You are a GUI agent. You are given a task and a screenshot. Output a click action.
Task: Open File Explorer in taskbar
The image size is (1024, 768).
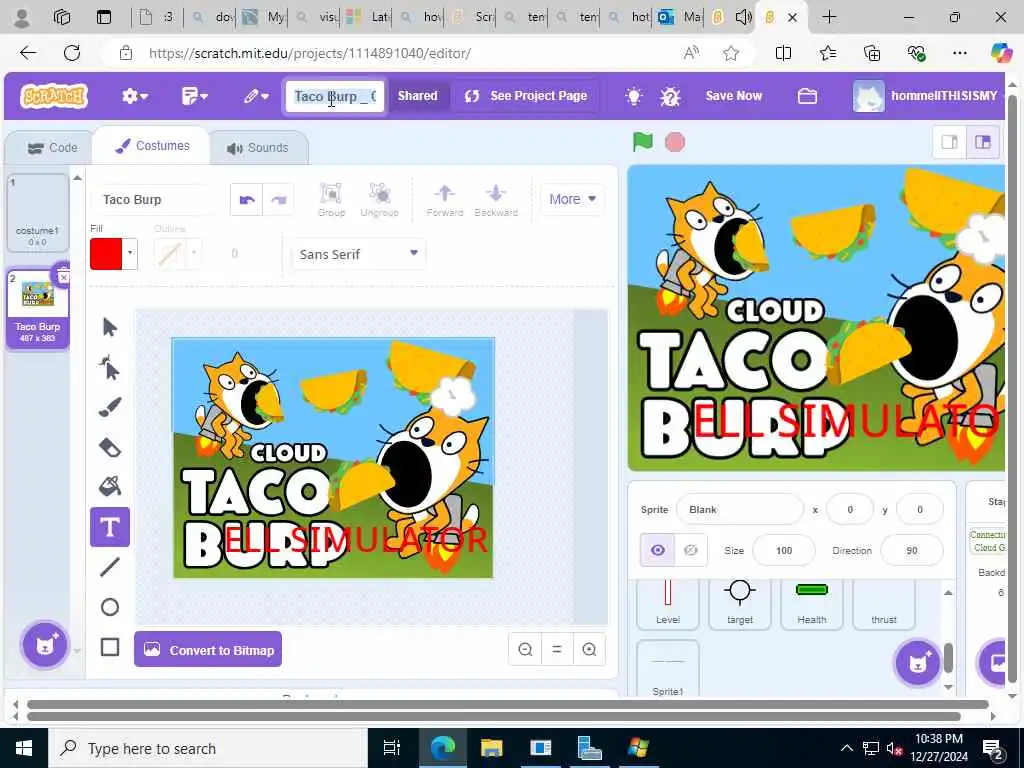tap(491, 748)
